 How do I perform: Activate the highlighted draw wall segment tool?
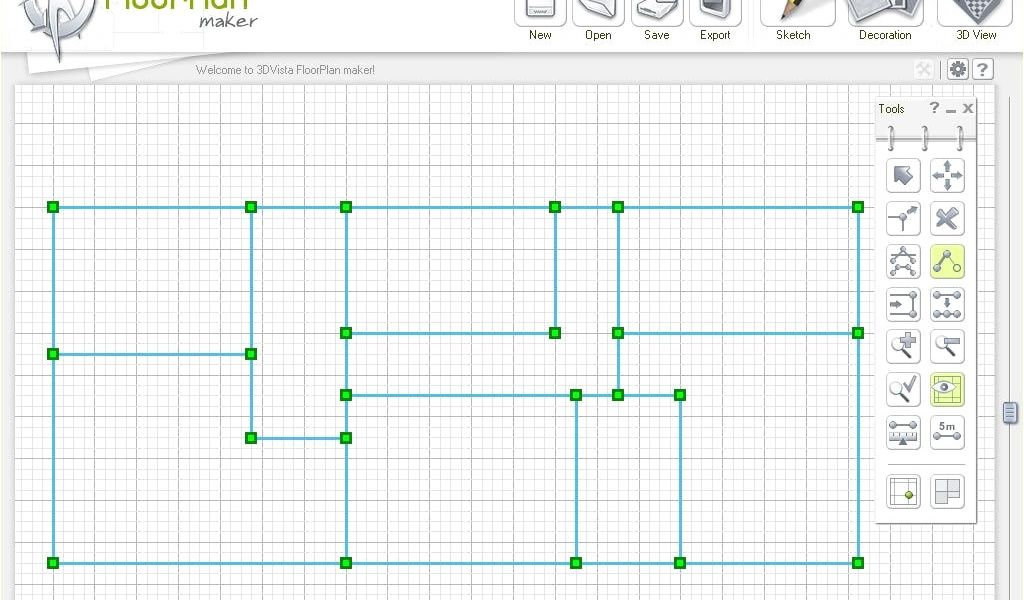(x=947, y=262)
